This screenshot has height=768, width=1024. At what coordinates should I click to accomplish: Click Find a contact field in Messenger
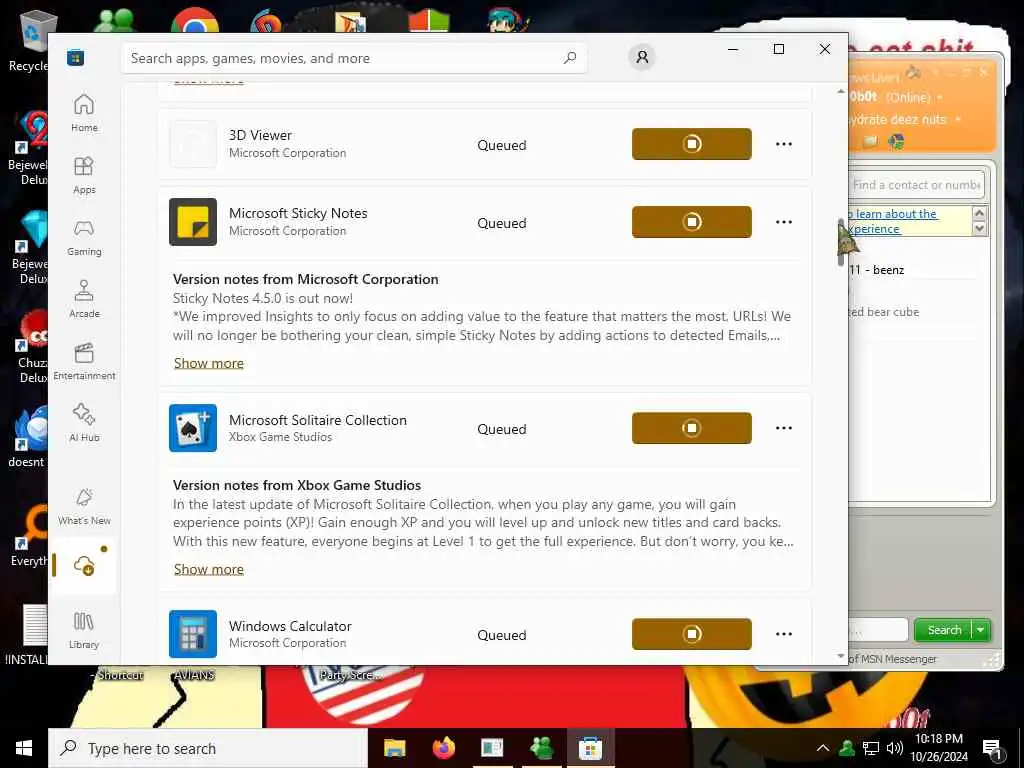click(917, 185)
